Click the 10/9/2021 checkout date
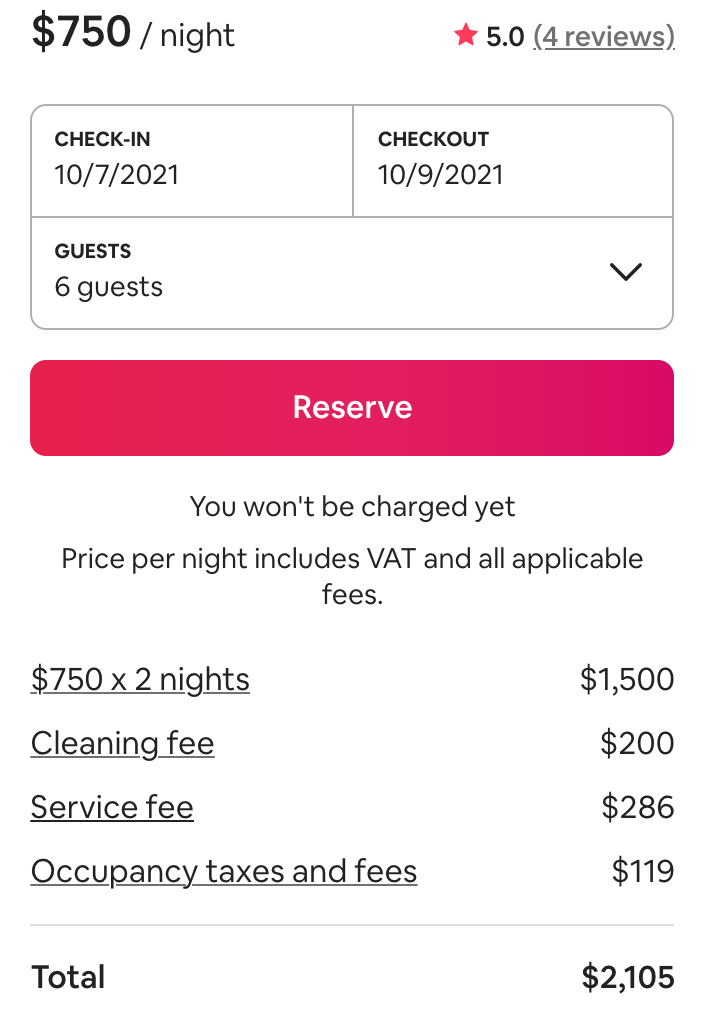This screenshot has height=1026, width=702. (x=440, y=175)
